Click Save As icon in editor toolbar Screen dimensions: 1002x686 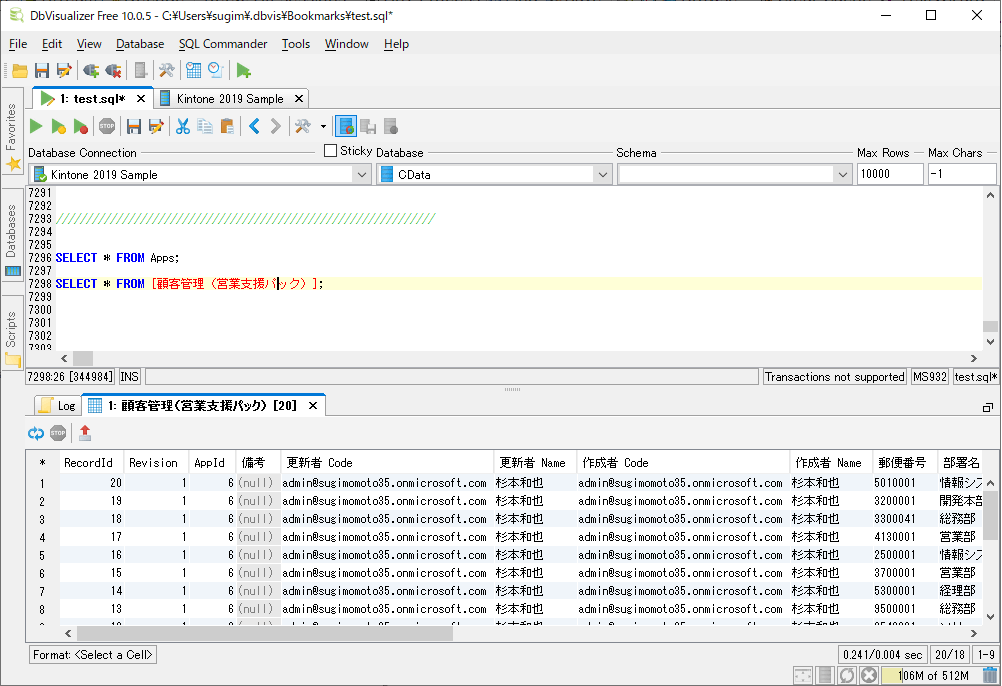pos(156,126)
